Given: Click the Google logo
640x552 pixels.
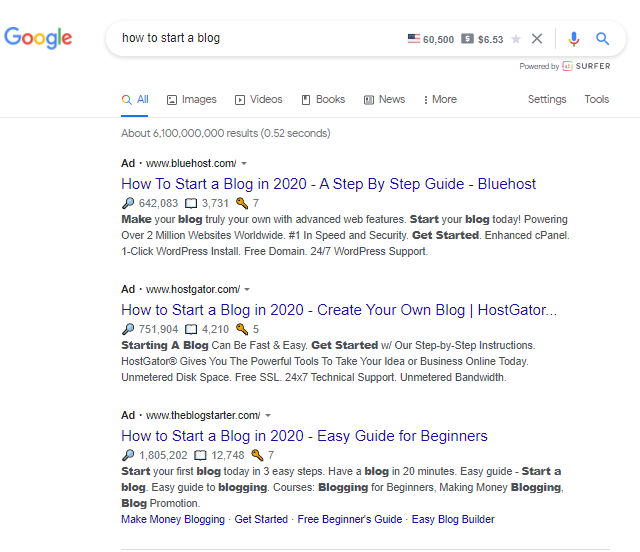Looking at the screenshot, I should tap(38, 38).
